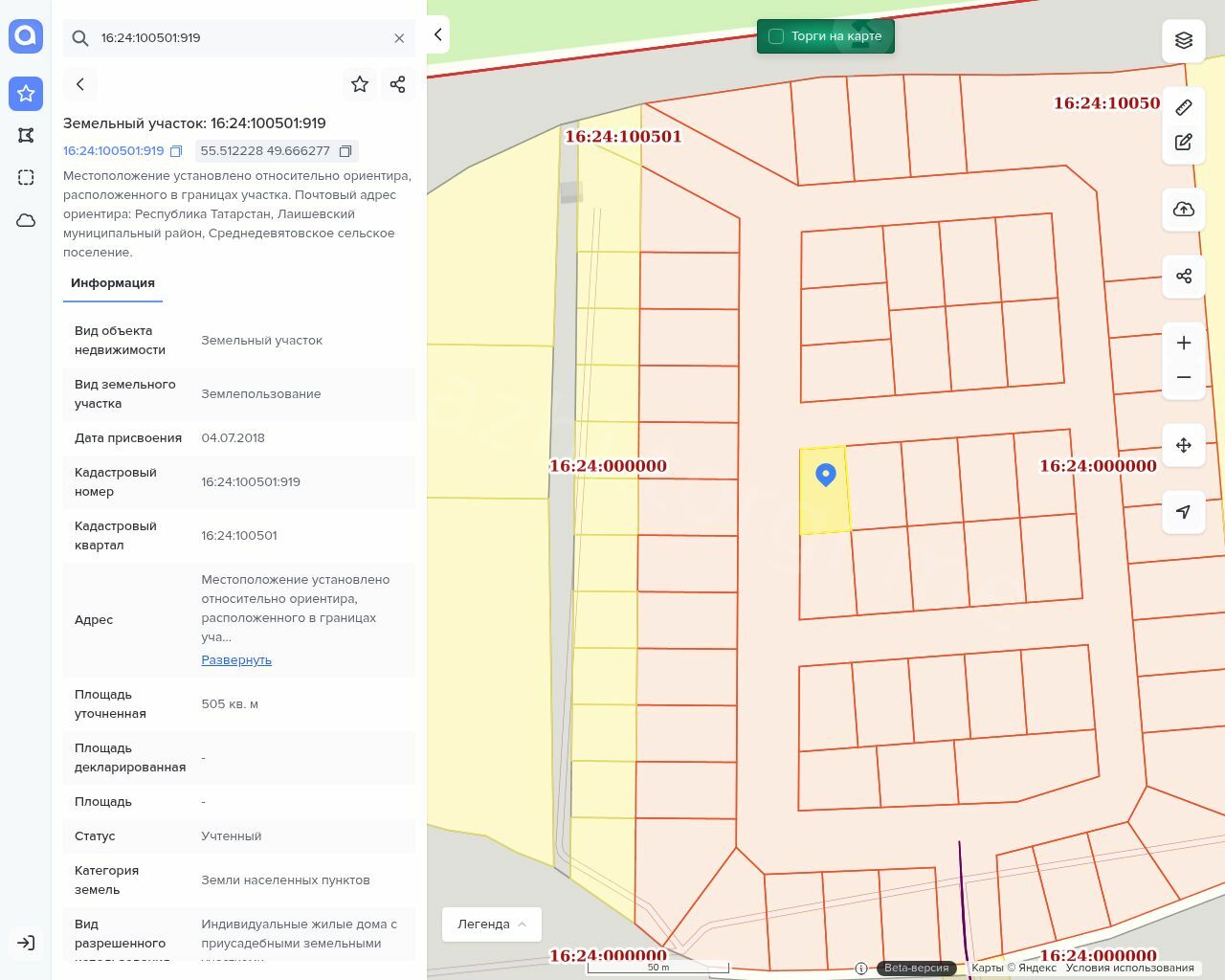
Task: Add parcel to favorites with star icon
Action: pyautogui.click(x=360, y=84)
